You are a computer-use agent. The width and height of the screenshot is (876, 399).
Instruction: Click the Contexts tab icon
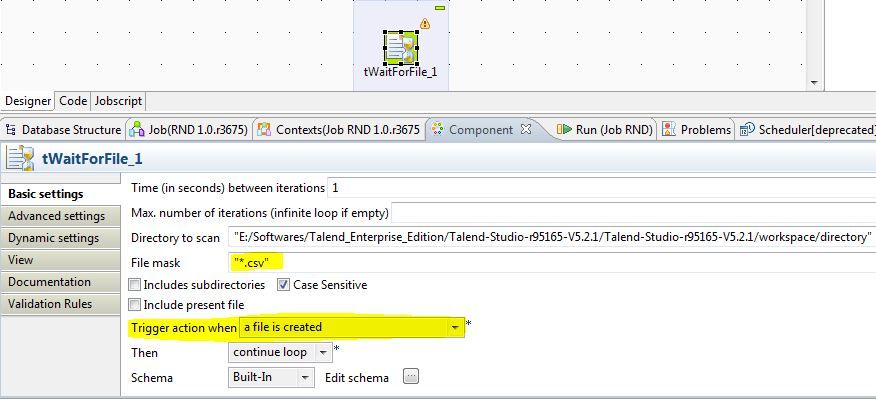click(x=264, y=130)
